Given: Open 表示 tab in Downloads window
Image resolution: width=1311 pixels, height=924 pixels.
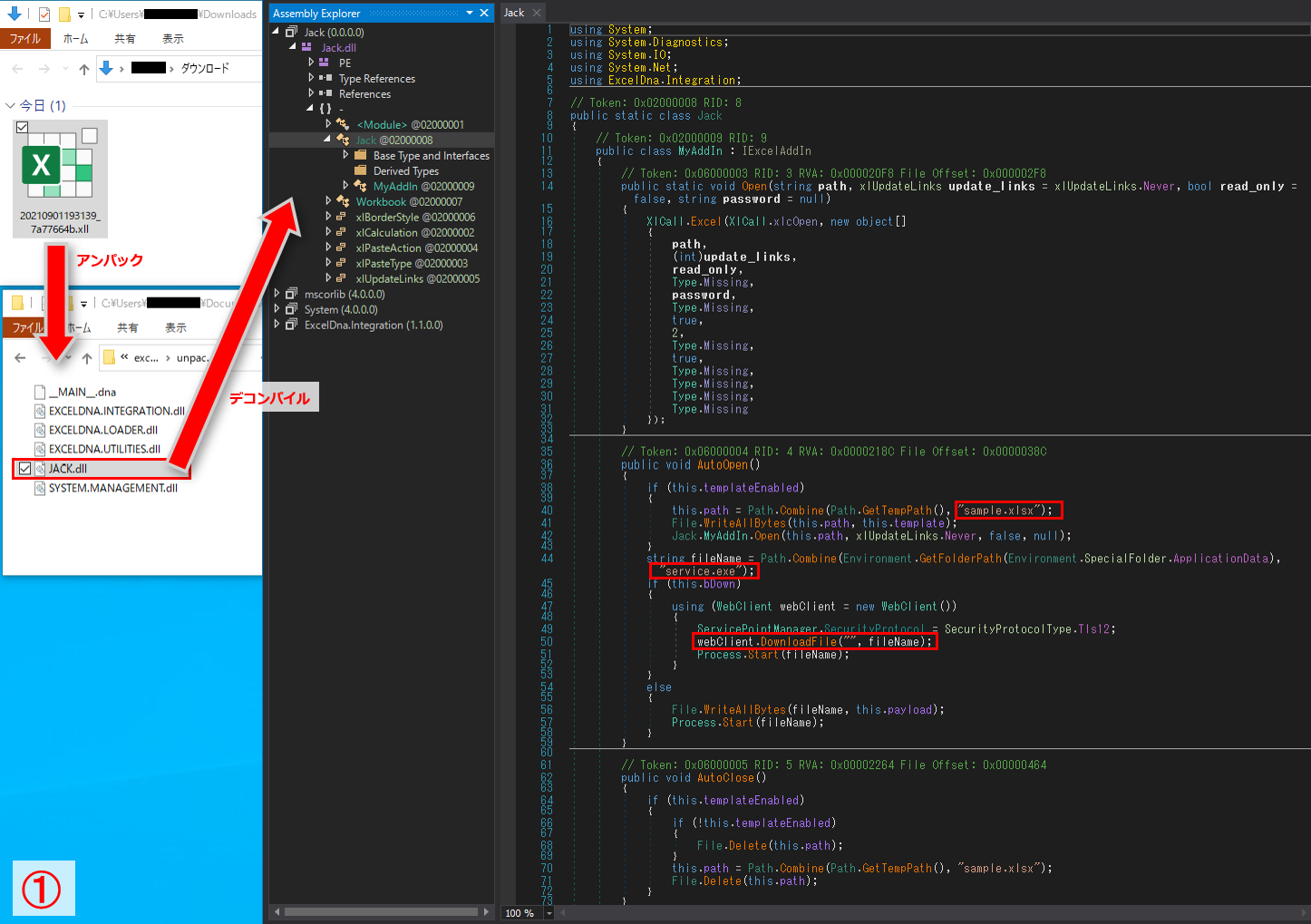Looking at the screenshot, I should (x=173, y=39).
